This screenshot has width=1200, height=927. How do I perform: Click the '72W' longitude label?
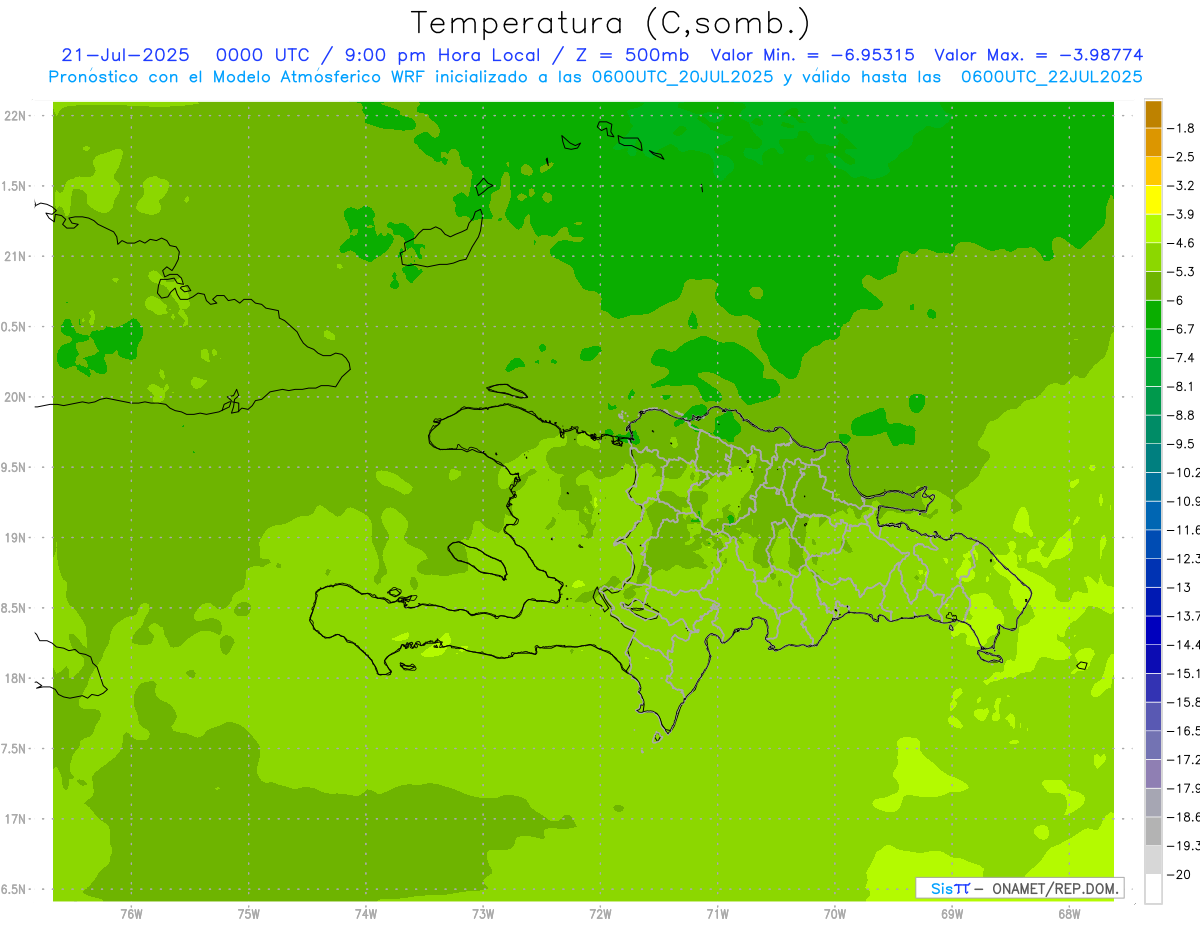pos(600,913)
